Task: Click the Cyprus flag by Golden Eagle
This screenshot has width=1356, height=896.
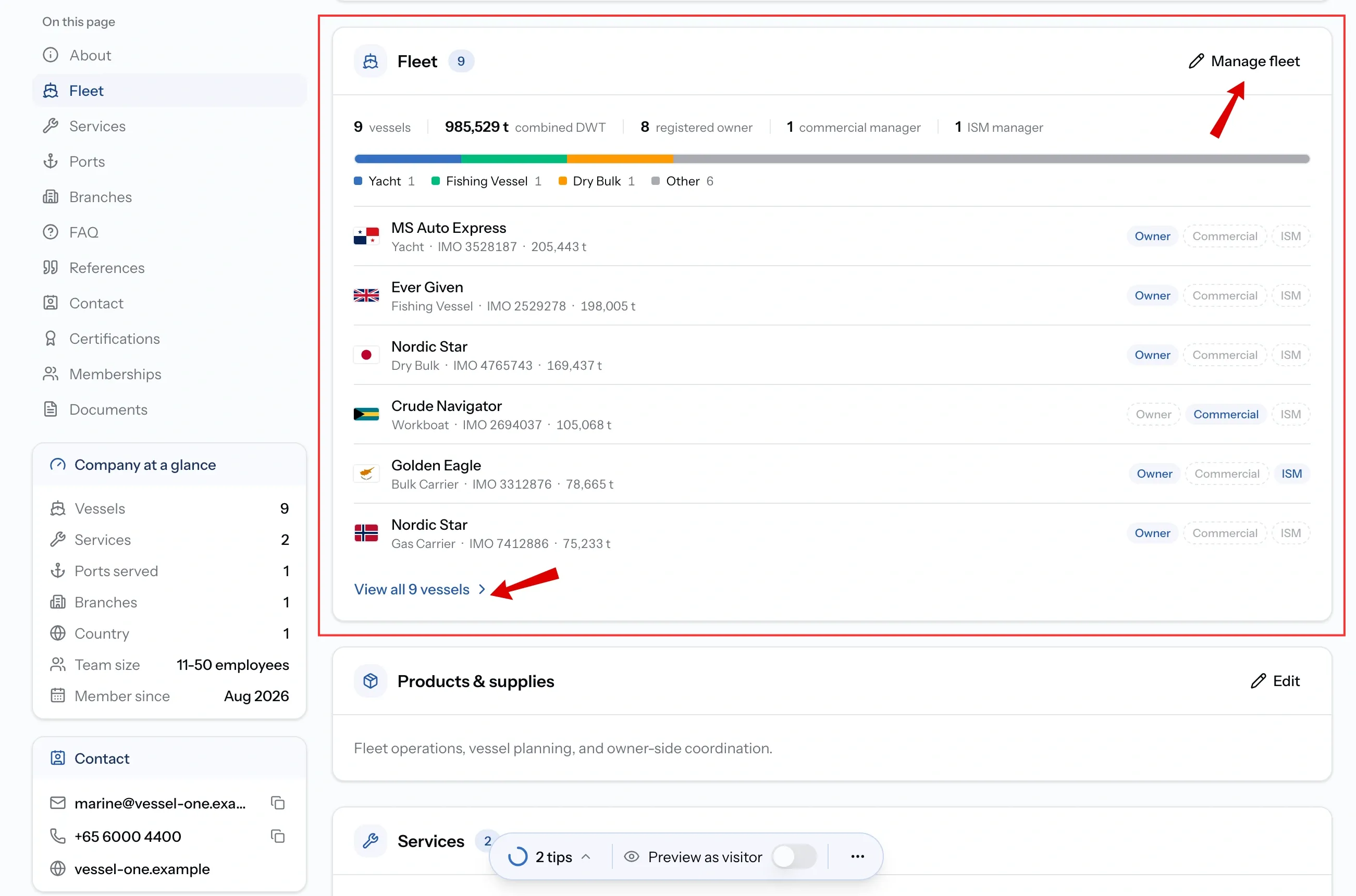Action: click(x=366, y=474)
